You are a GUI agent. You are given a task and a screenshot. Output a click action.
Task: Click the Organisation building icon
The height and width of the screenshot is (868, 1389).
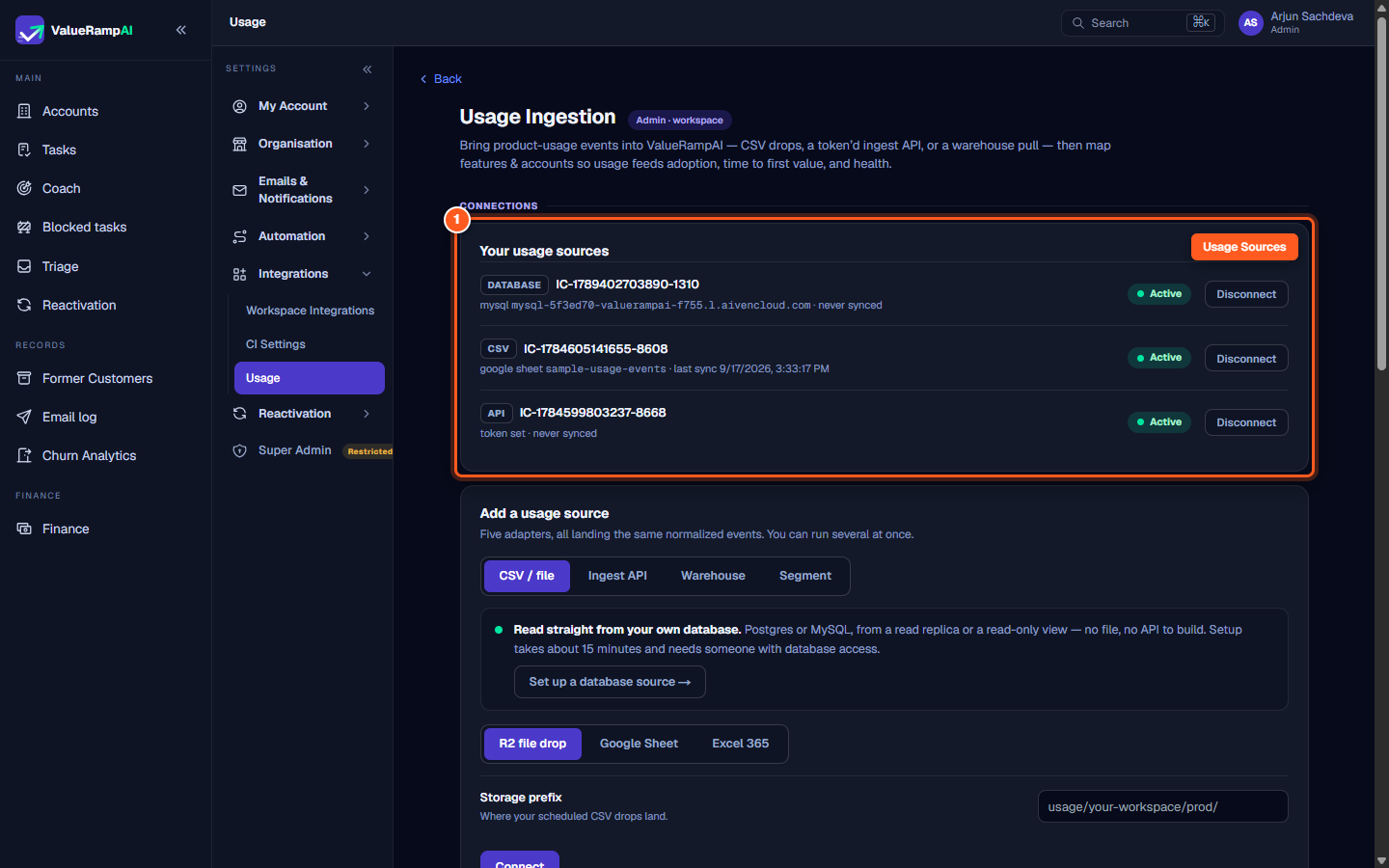click(x=239, y=144)
